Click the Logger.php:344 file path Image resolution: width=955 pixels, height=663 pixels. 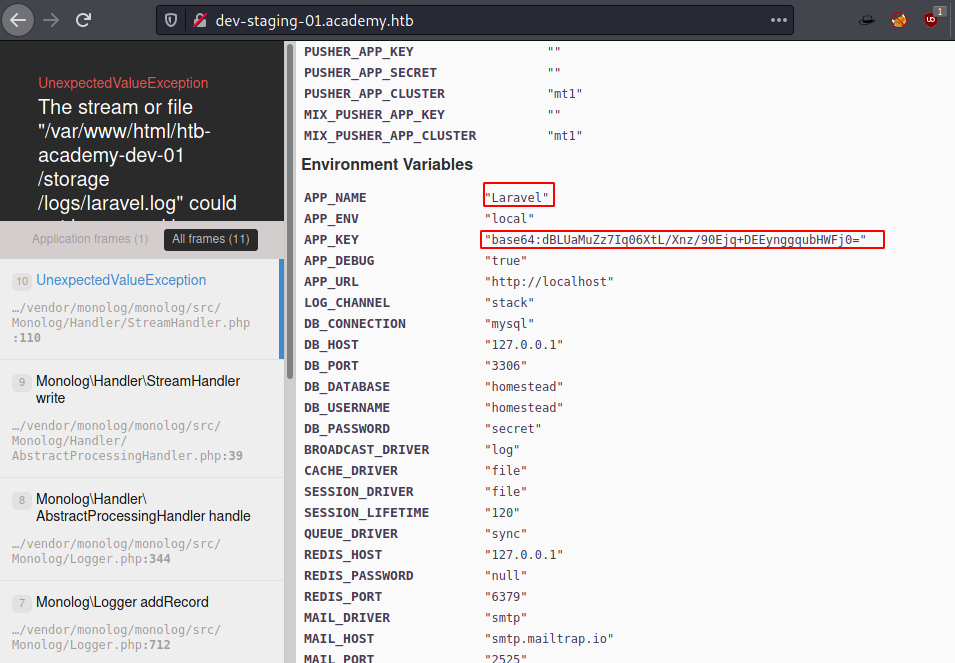[x=116, y=552]
